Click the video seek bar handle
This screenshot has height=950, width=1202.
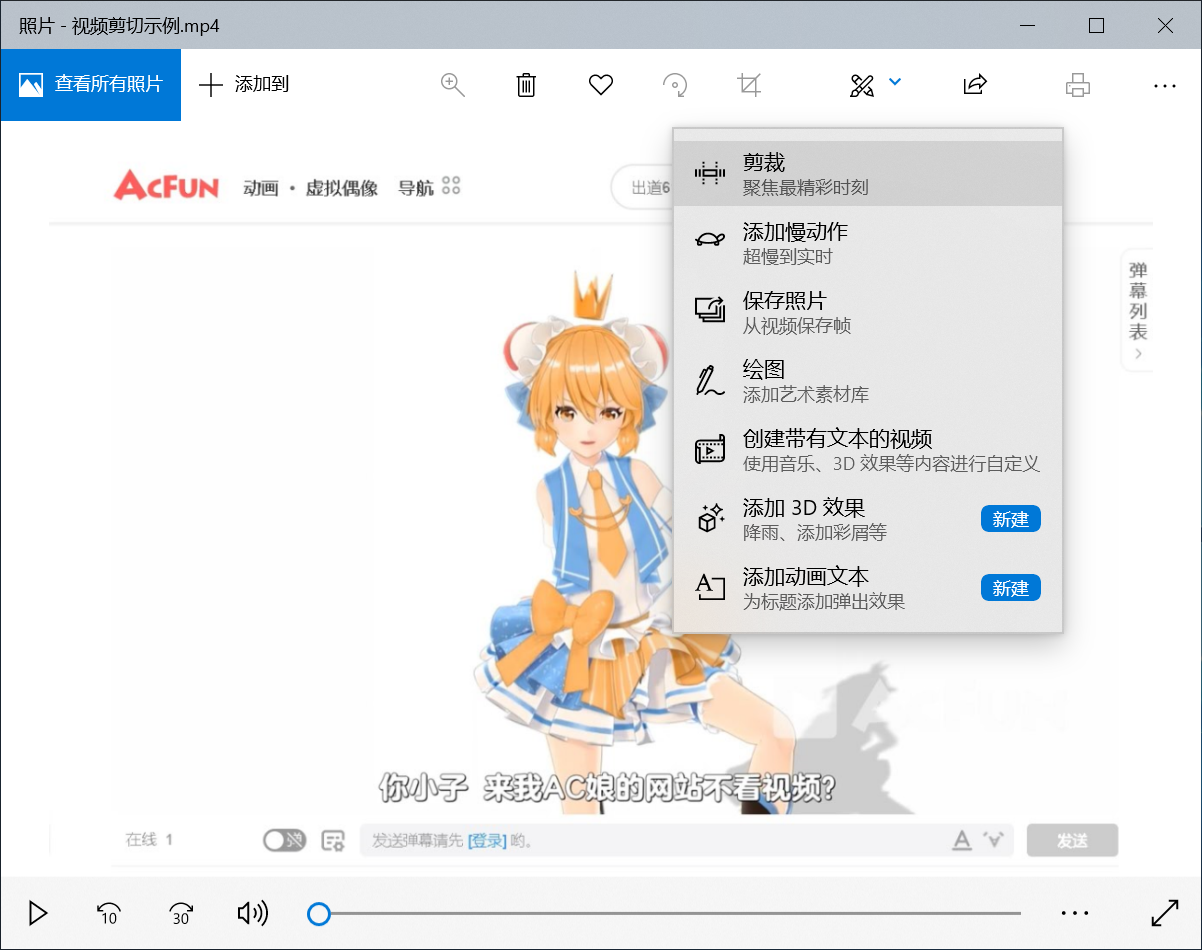click(x=318, y=913)
